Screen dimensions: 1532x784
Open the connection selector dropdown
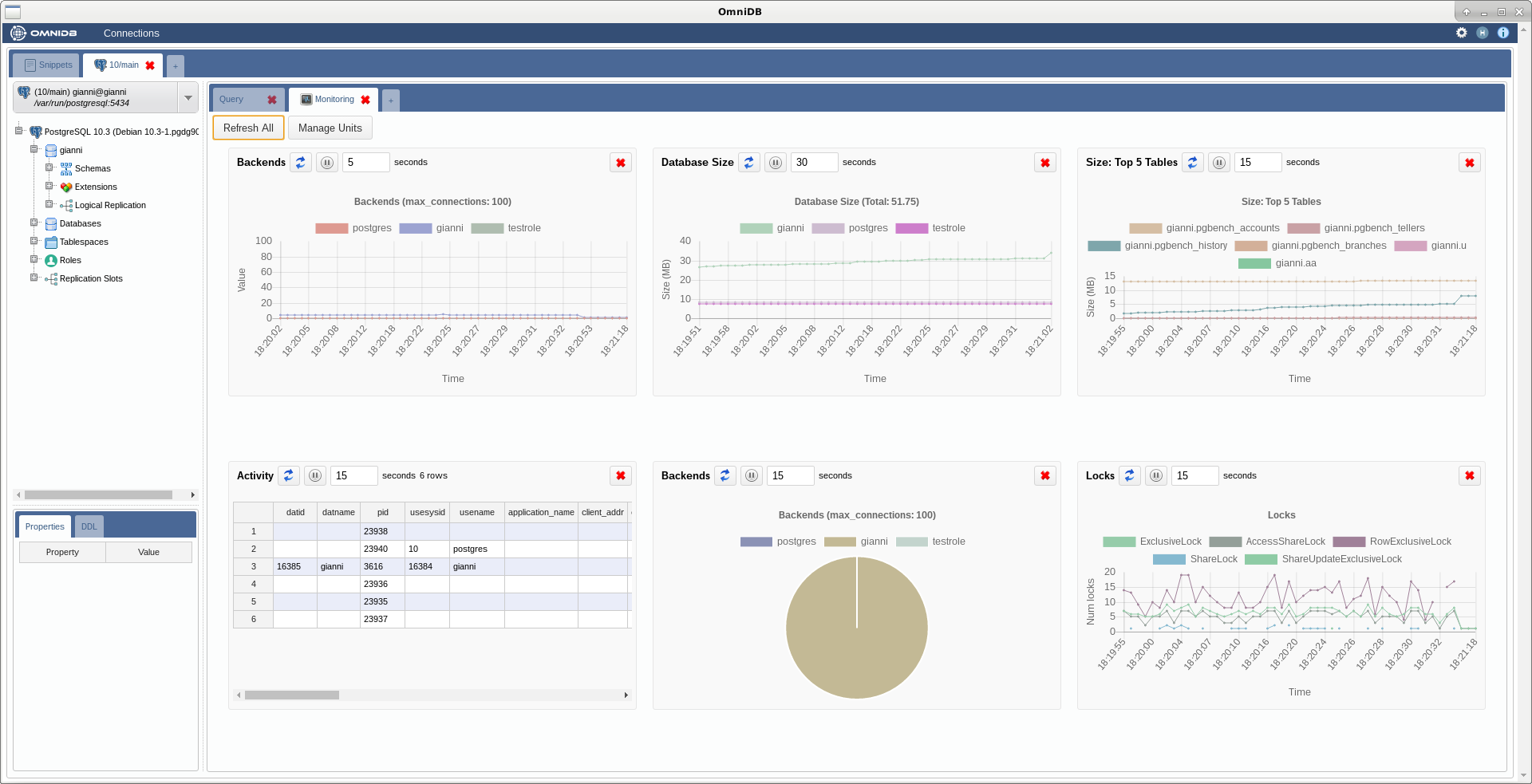tap(188, 98)
